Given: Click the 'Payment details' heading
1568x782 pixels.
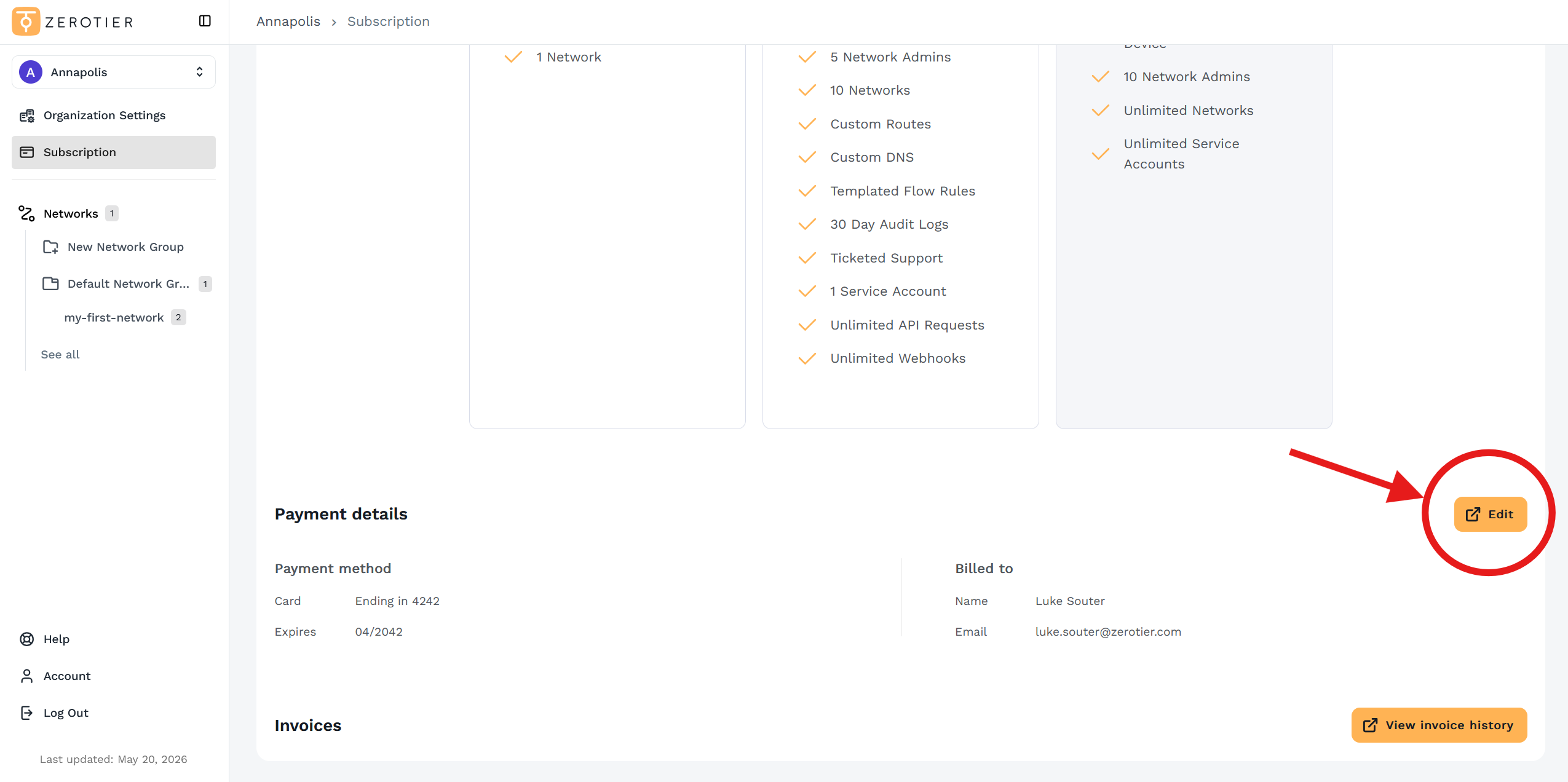Looking at the screenshot, I should 341,514.
